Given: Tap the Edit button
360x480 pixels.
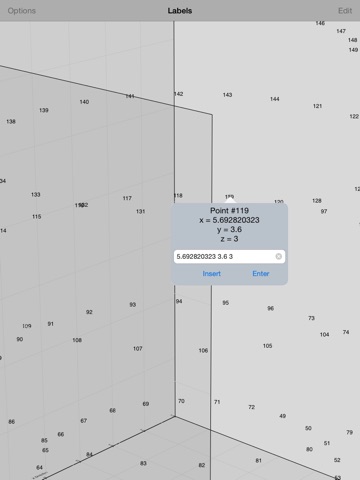Looking at the screenshot, I should [x=345, y=11].
